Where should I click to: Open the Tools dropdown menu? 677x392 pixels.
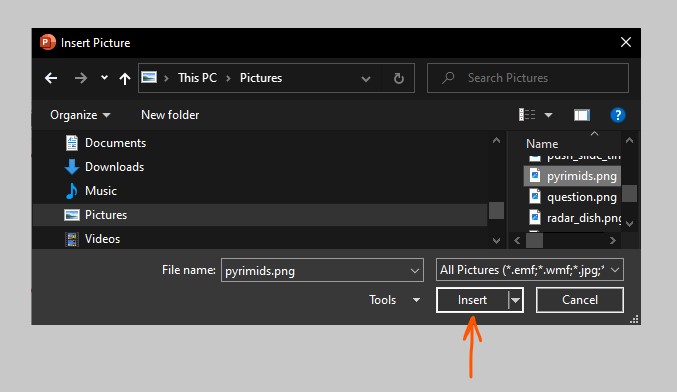(x=394, y=300)
